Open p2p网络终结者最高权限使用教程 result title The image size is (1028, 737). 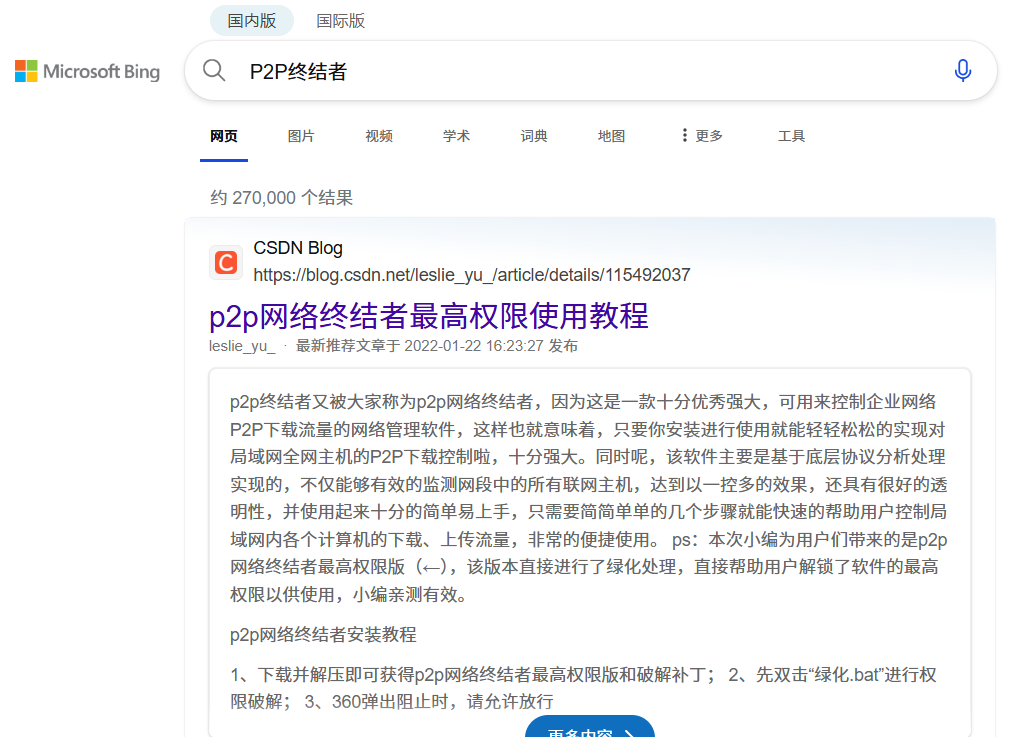tap(429, 315)
